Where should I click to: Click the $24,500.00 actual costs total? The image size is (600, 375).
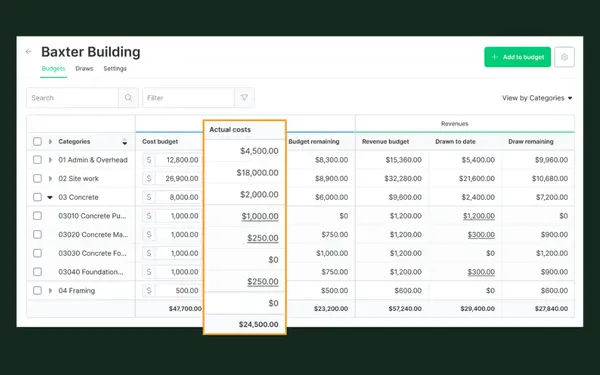click(259, 325)
